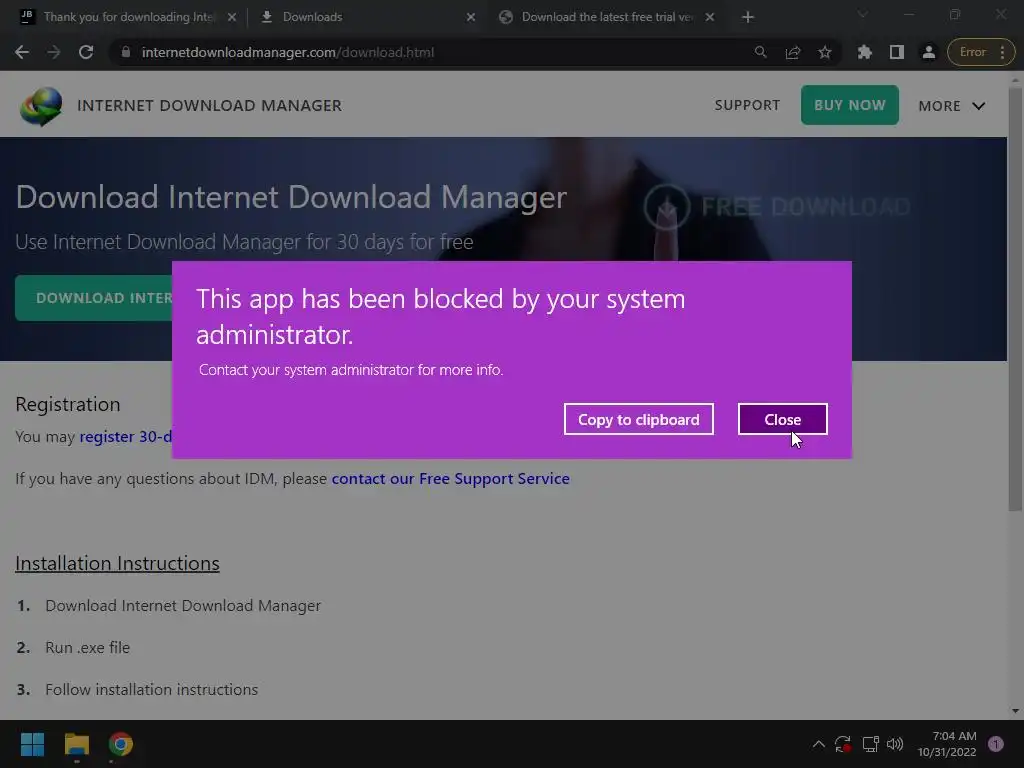Open File Explorer from taskbar

[x=76, y=744]
